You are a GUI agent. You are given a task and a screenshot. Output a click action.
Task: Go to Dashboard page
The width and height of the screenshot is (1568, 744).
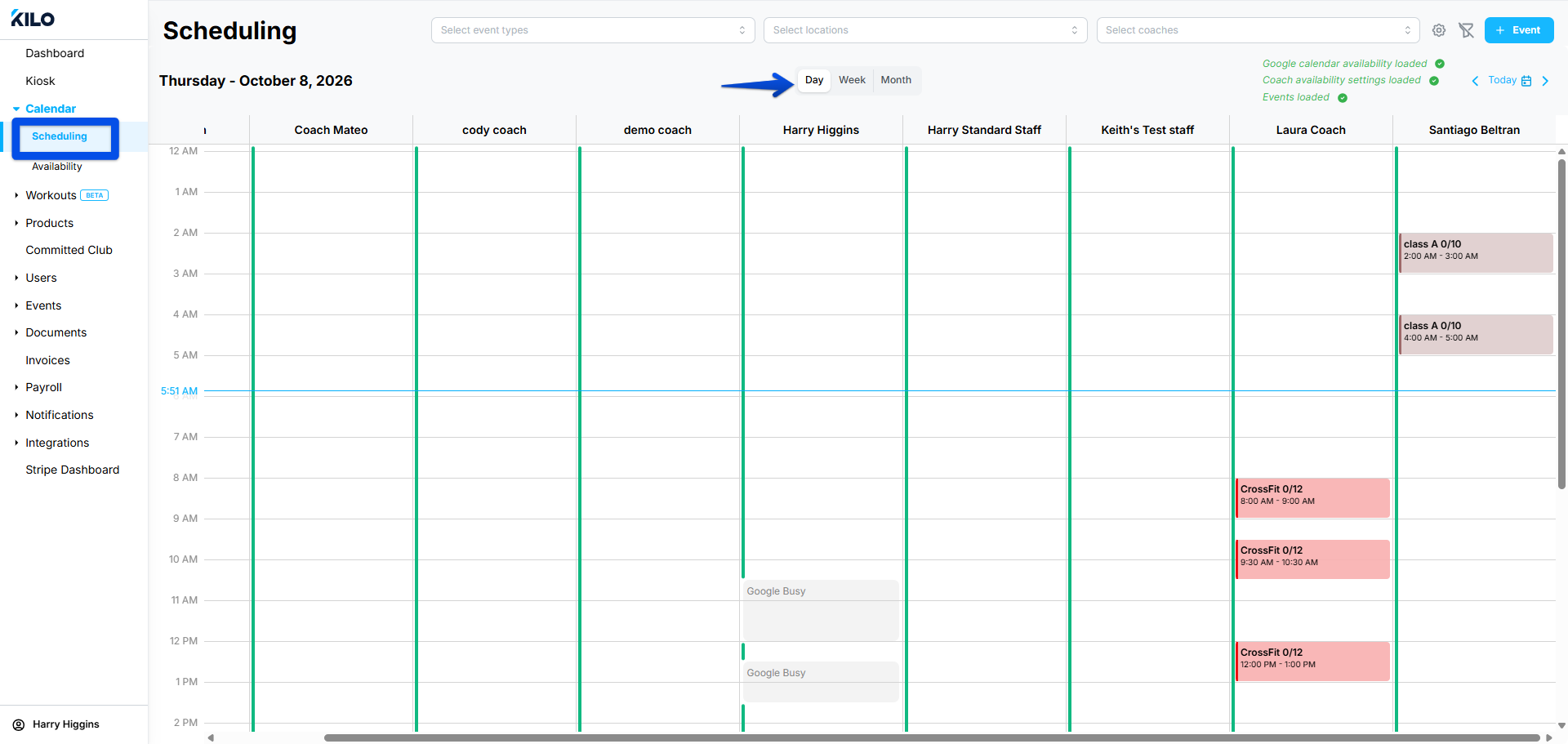click(x=55, y=53)
